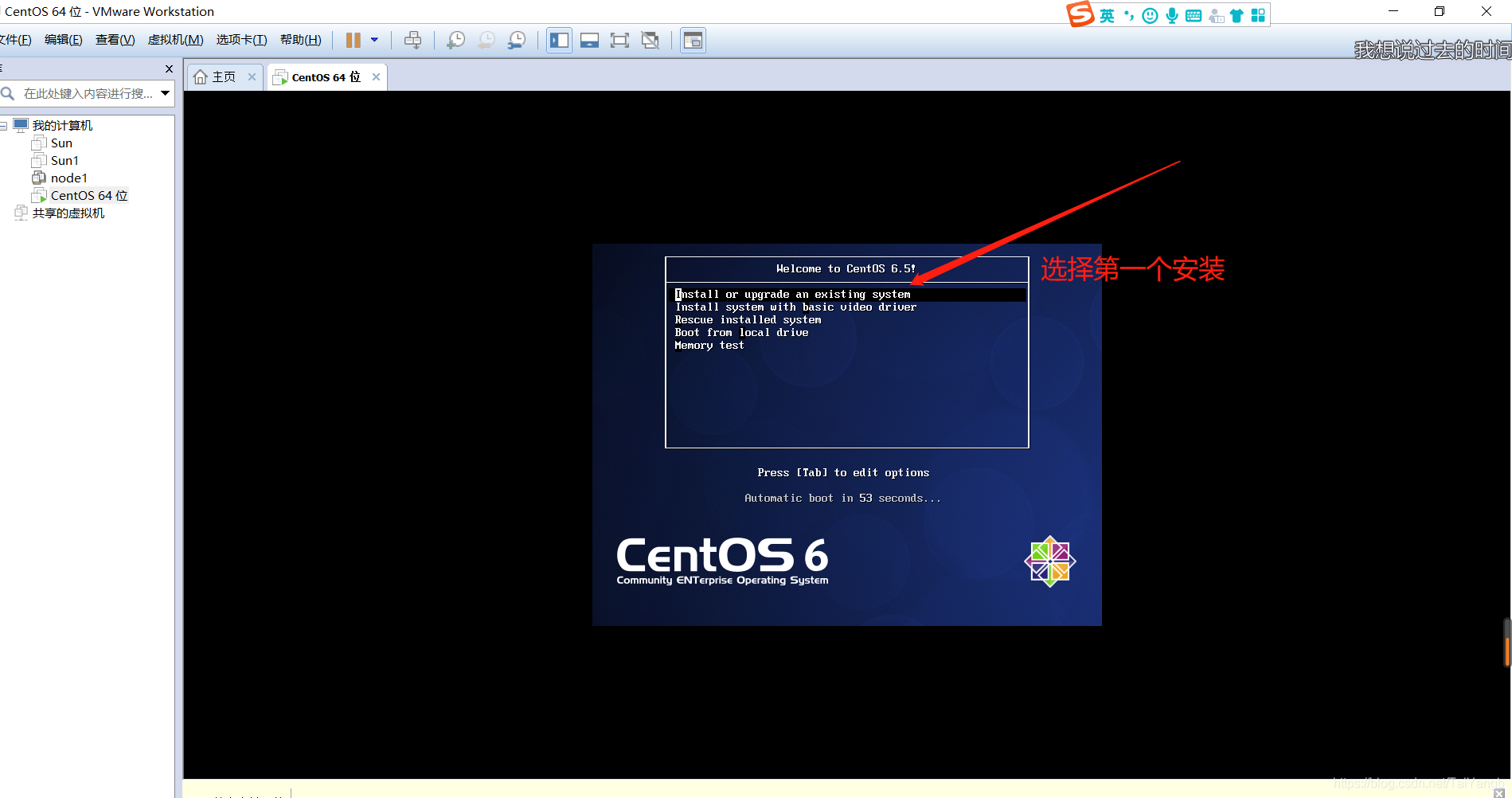
Task: Close the CentOS 64 位 tab
Action: pos(376,77)
